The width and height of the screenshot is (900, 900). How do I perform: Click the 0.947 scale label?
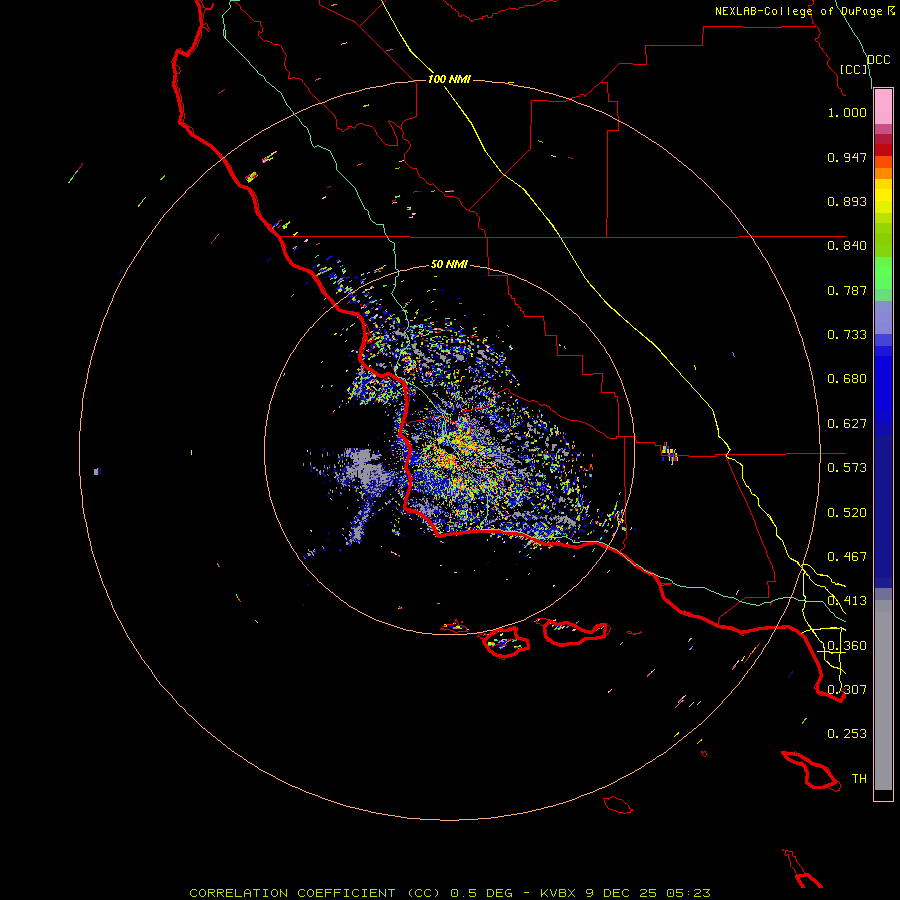tap(847, 157)
